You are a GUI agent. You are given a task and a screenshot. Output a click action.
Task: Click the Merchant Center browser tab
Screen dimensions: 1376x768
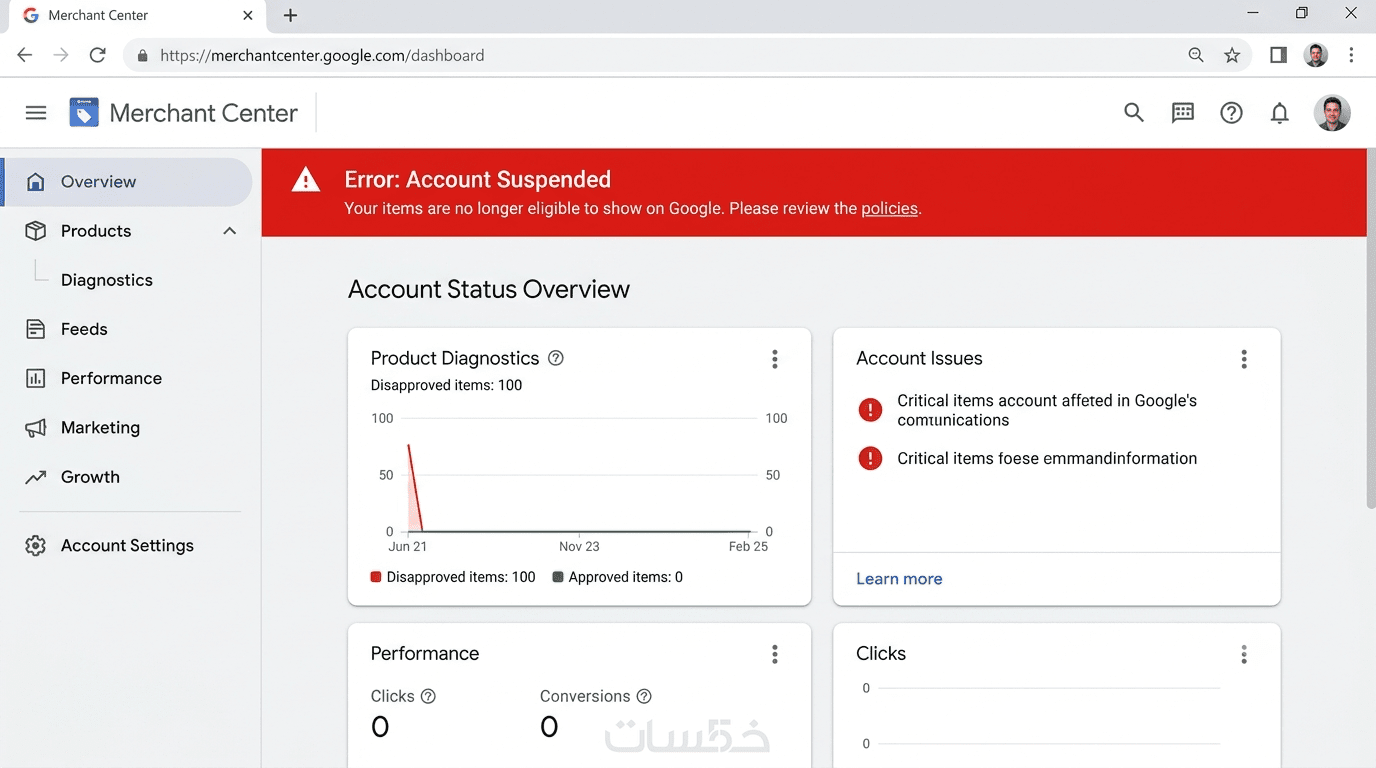[x=139, y=16]
